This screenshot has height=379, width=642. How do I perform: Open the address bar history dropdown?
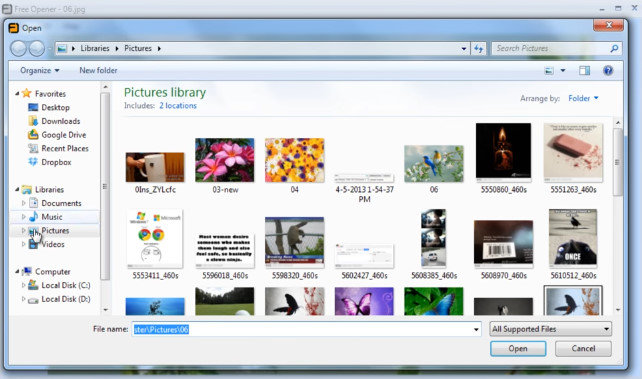coord(463,49)
